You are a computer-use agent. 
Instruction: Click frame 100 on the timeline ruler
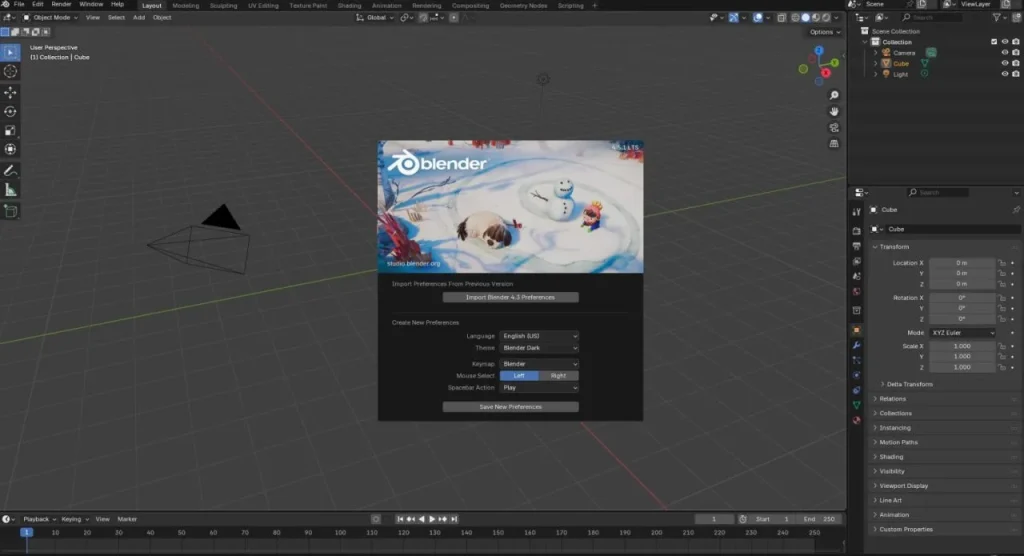pos(340,533)
